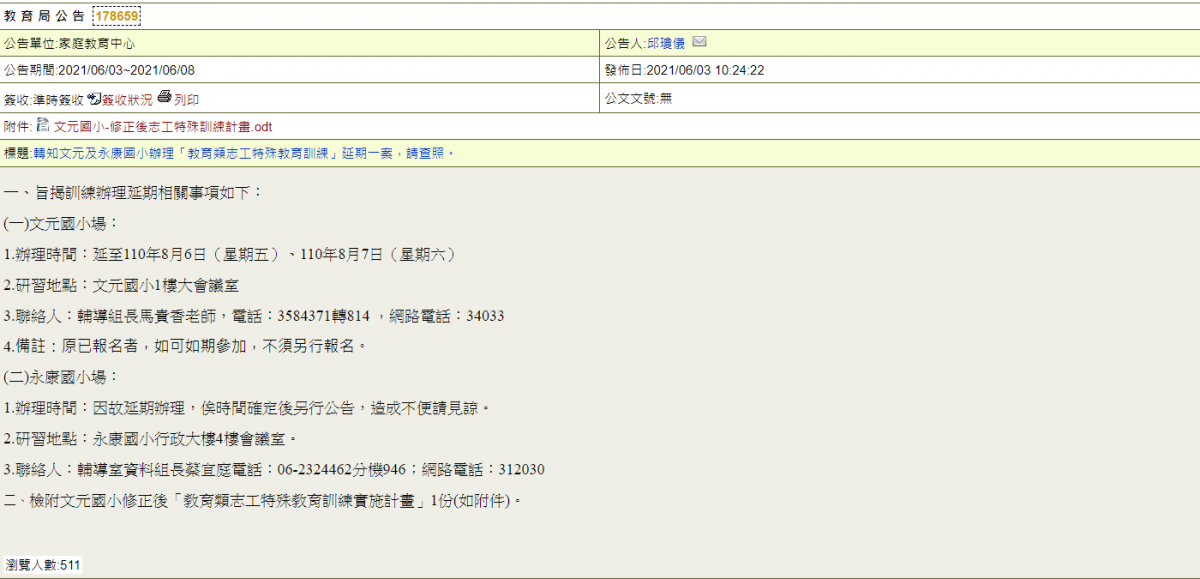This screenshot has height=579, width=1200.
Task: Click the 公告期間 date range cell
Action: 299,70
